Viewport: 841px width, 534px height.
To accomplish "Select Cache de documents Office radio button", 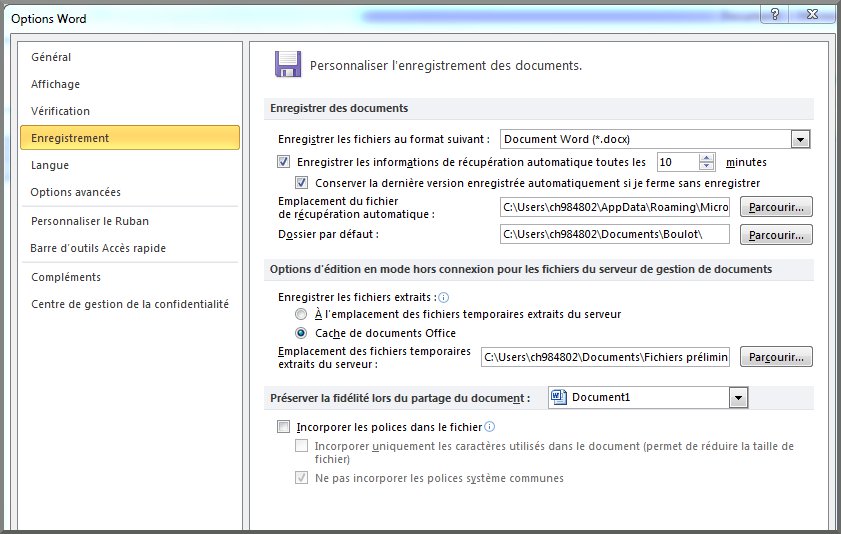I will 302,333.
